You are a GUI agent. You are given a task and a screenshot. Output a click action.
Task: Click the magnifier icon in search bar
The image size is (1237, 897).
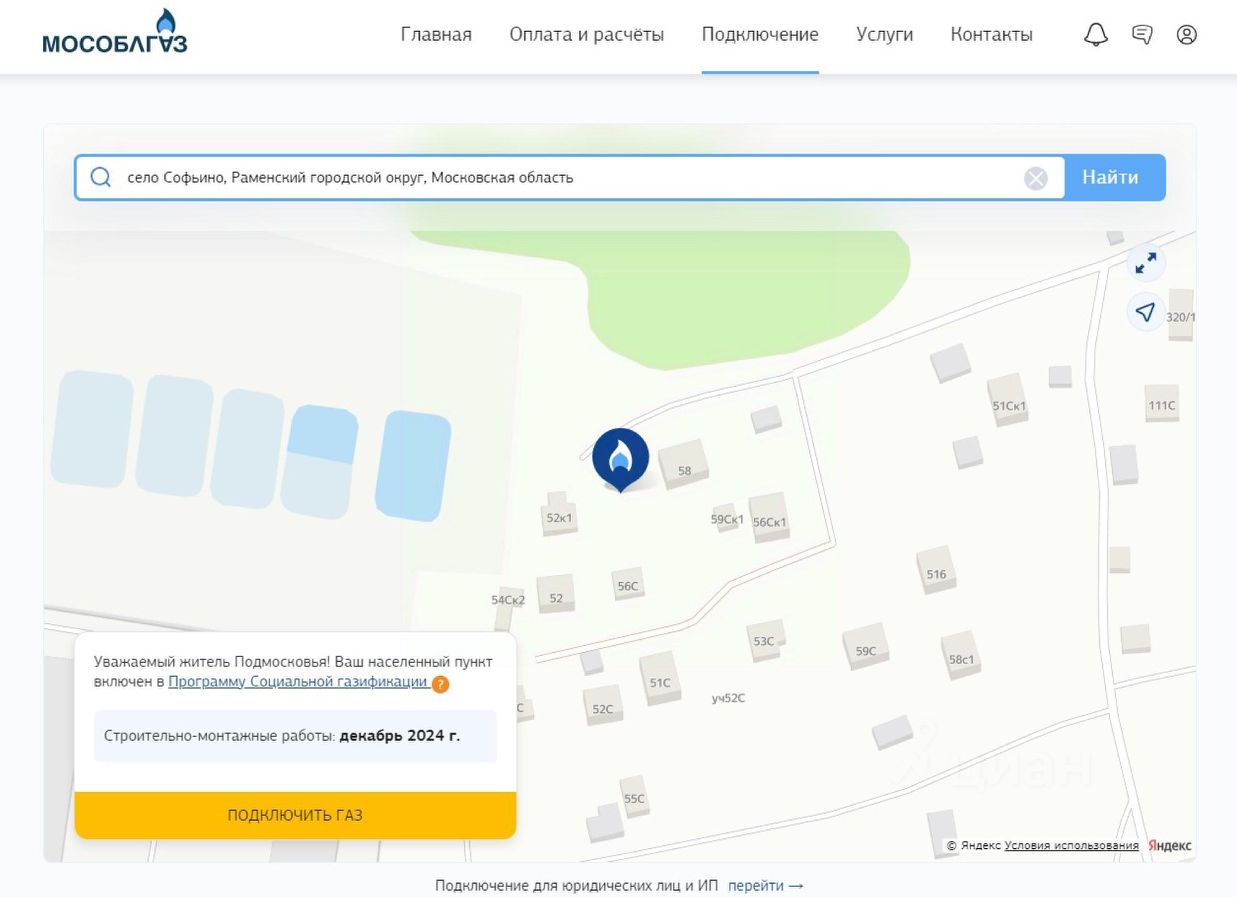coord(101,177)
